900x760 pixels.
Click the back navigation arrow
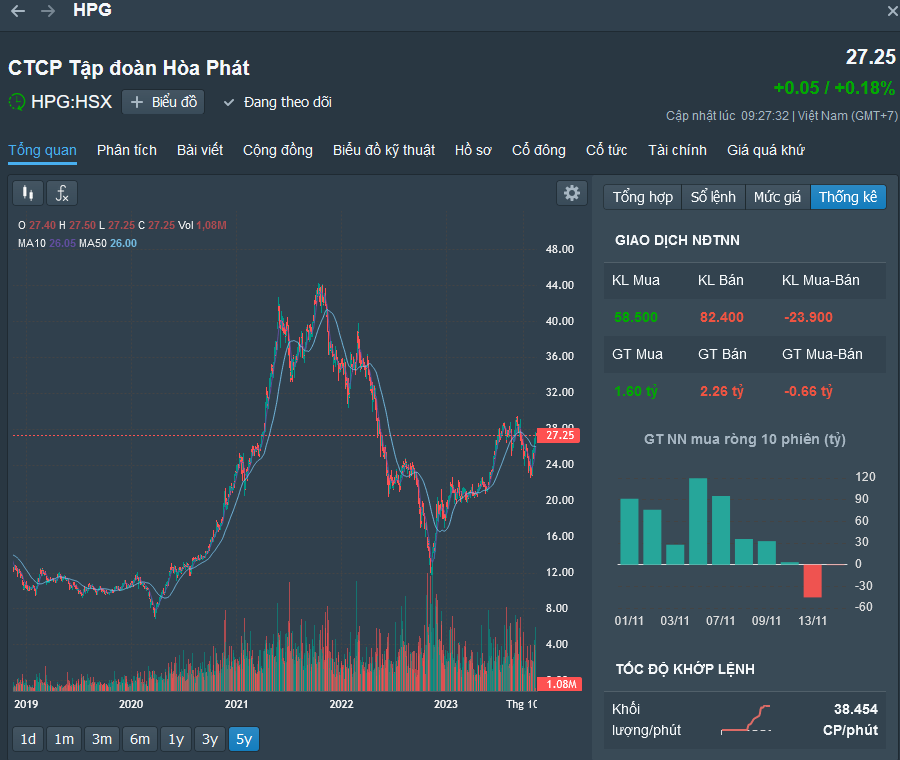(x=18, y=11)
